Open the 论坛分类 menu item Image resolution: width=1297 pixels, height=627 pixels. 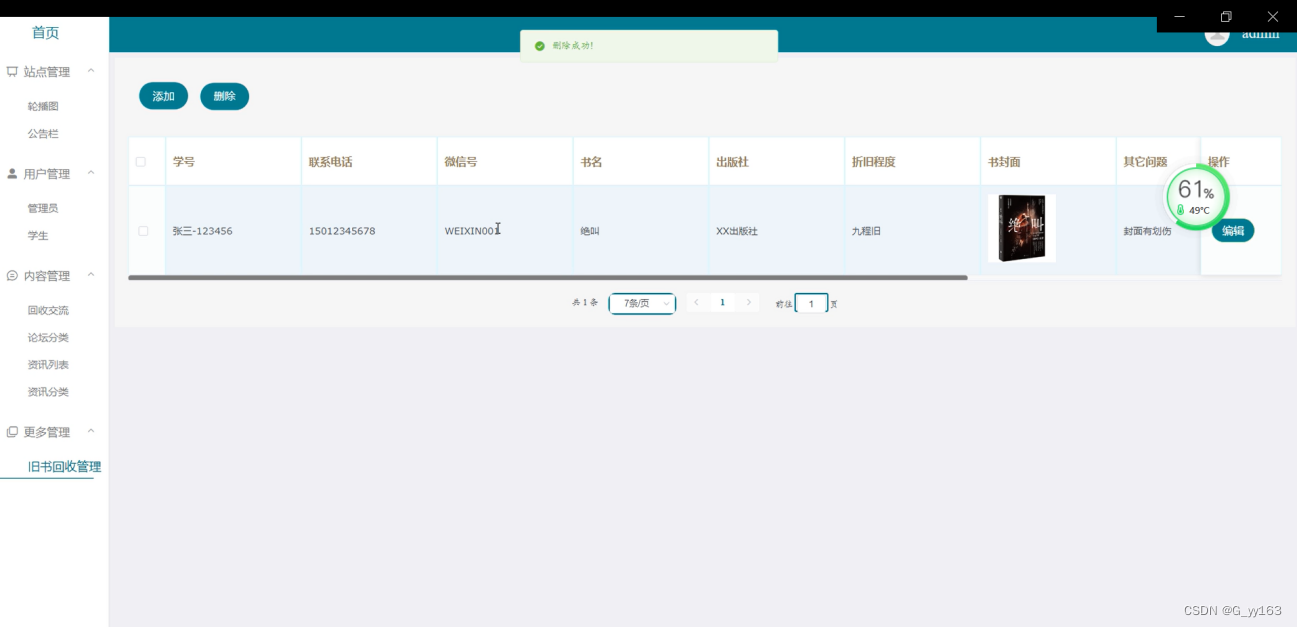click(x=48, y=337)
